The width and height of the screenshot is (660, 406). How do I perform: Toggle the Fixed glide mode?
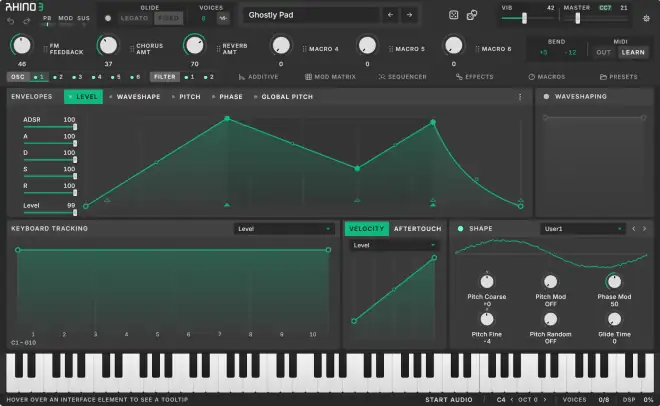click(x=168, y=18)
